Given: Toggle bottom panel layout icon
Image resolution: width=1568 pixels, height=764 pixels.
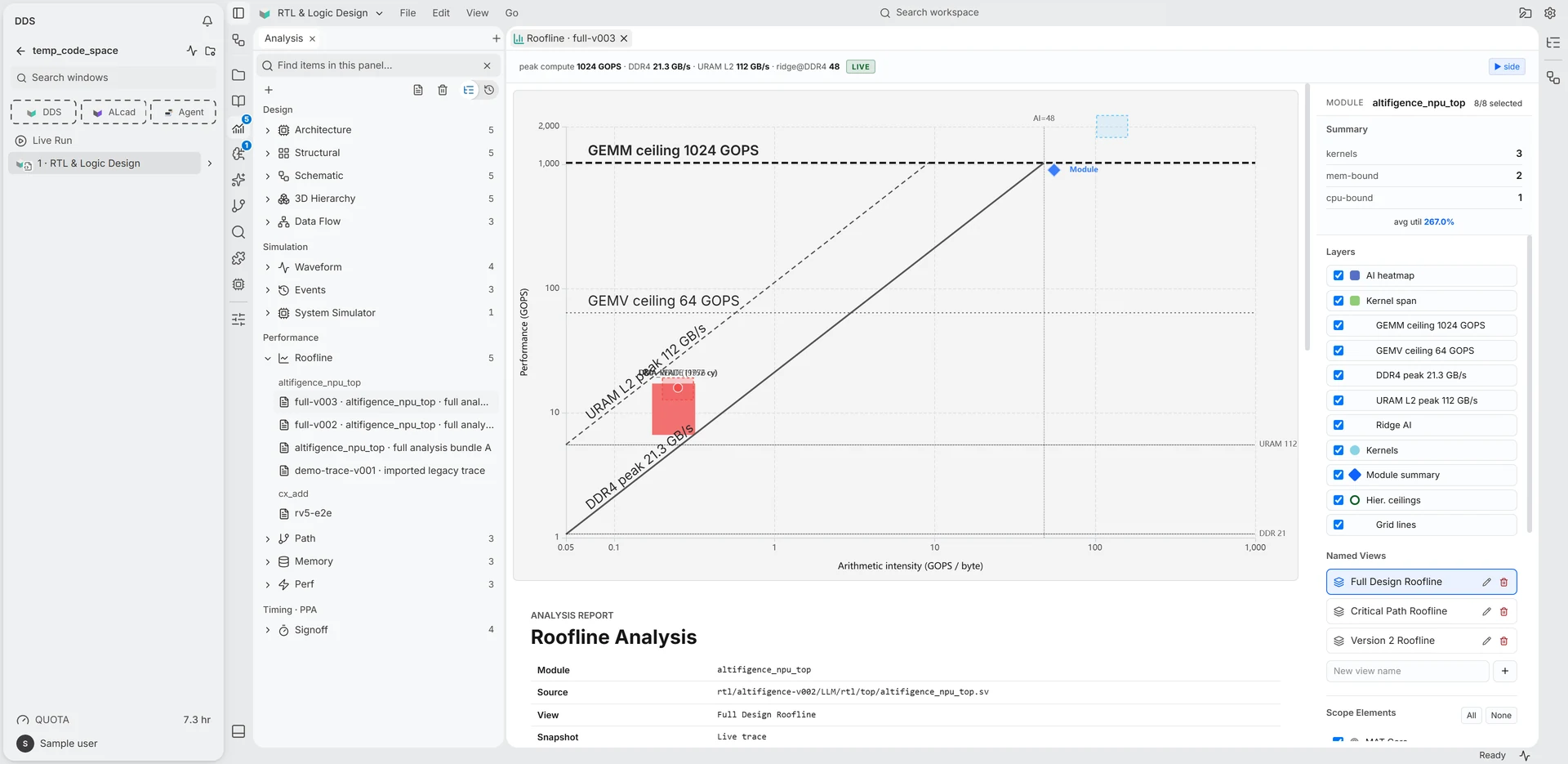Looking at the screenshot, I should [x=238, y=731].
